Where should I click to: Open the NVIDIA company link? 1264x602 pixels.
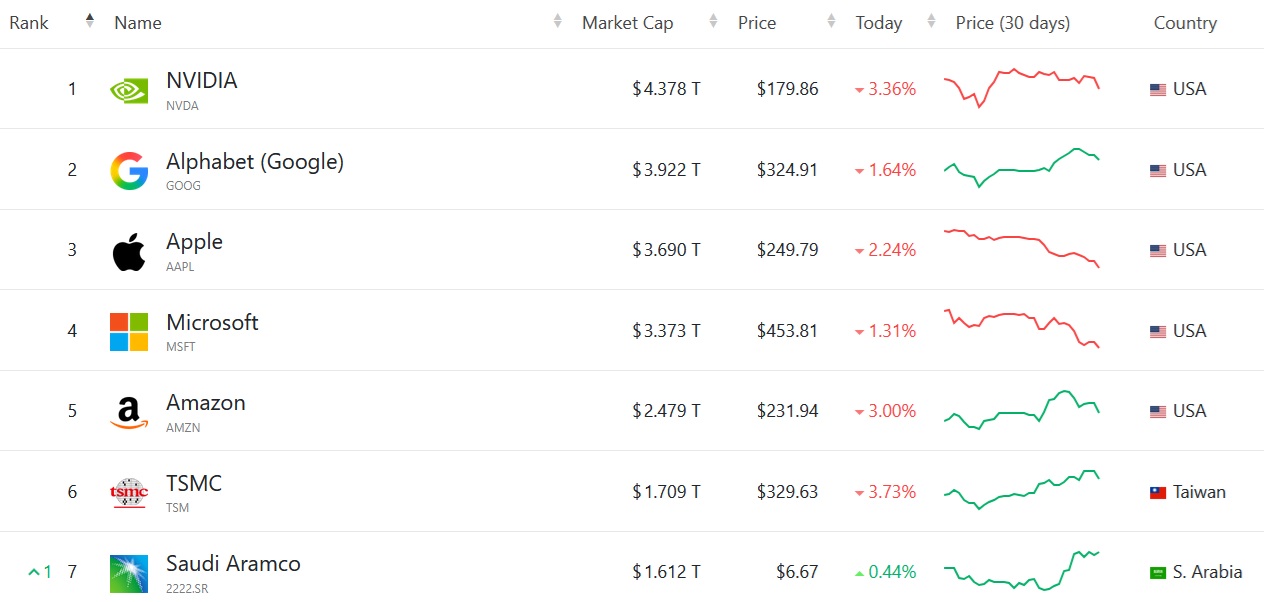tap(201, 81)
